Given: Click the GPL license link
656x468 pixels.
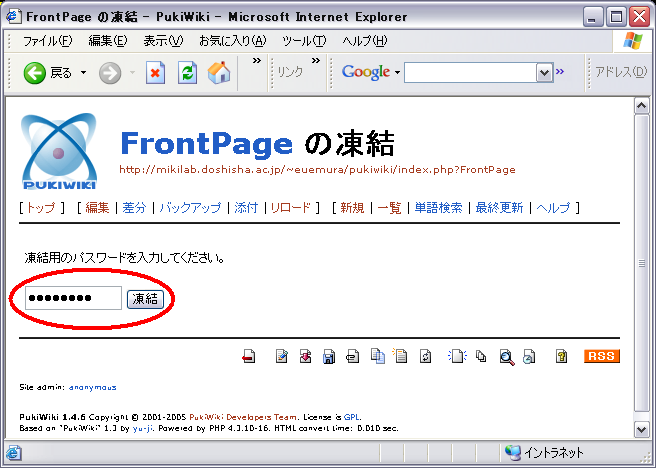Looking at the screenshot, I should coord(351,417).
